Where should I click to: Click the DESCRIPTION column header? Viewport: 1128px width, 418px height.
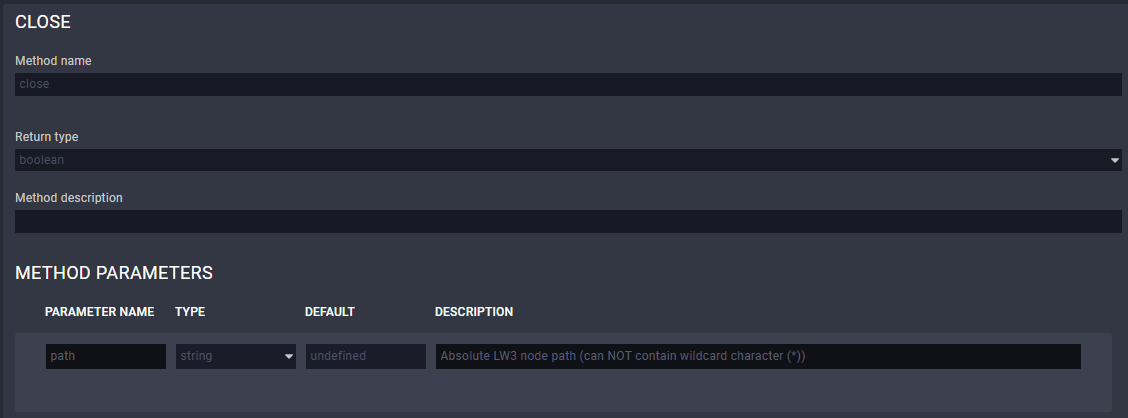[x=474, y=312]
